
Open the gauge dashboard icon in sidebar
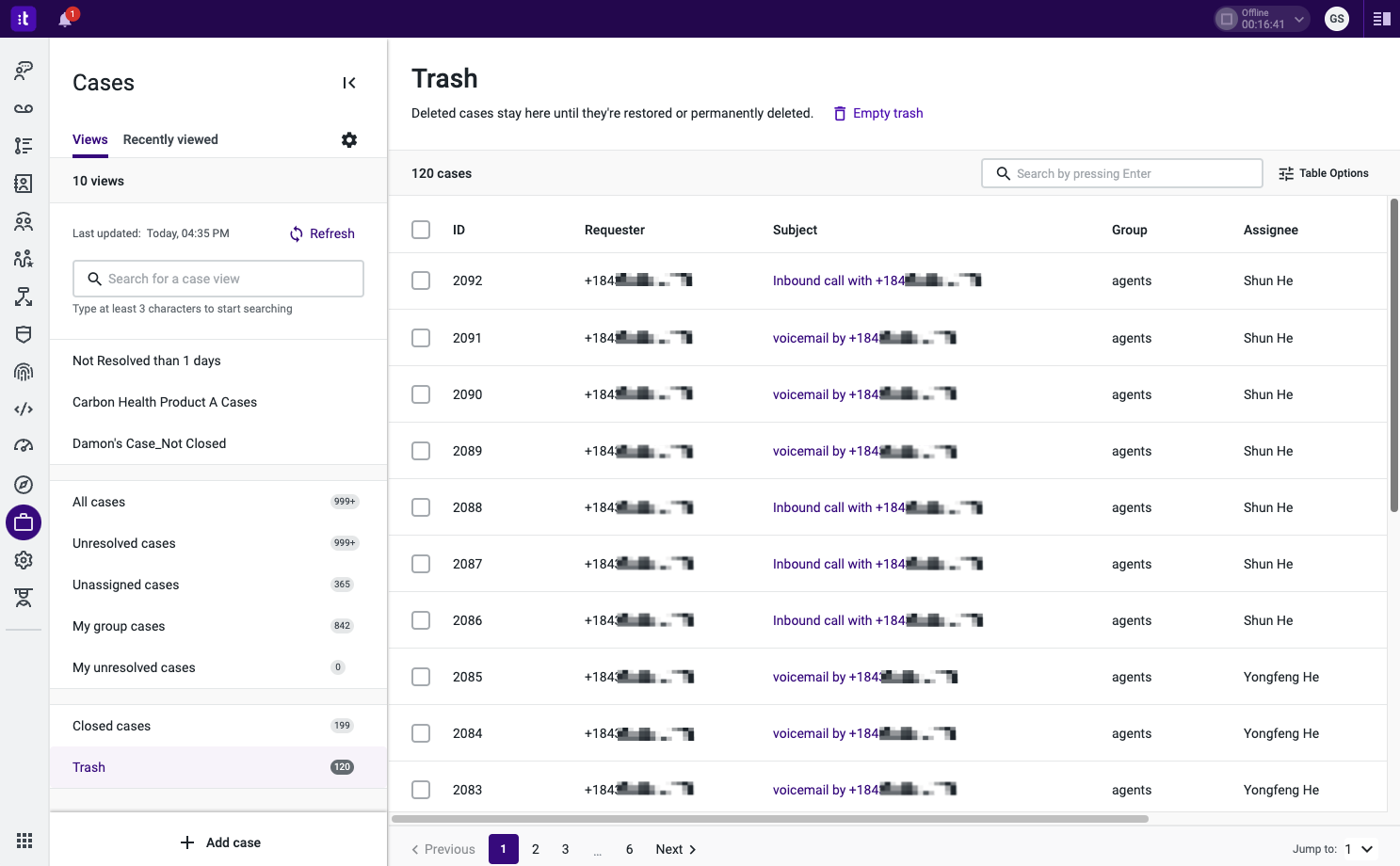pos(24,447)
